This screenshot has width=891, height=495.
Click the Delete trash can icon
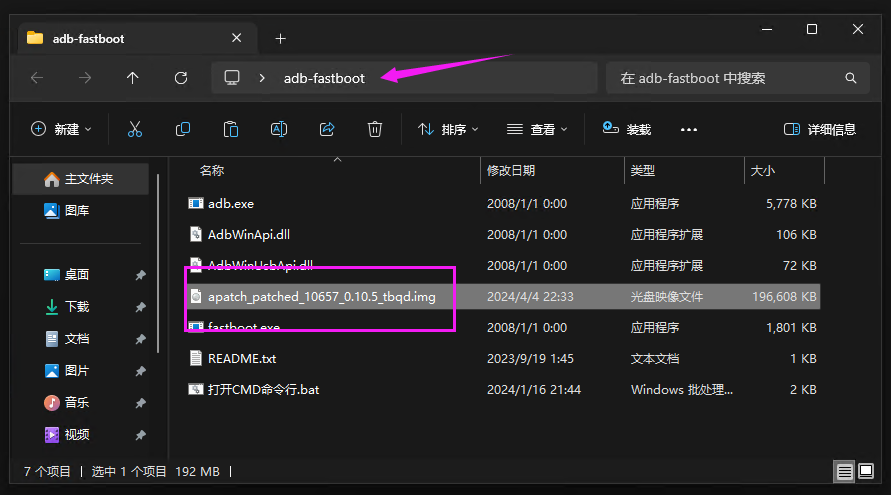375,129
